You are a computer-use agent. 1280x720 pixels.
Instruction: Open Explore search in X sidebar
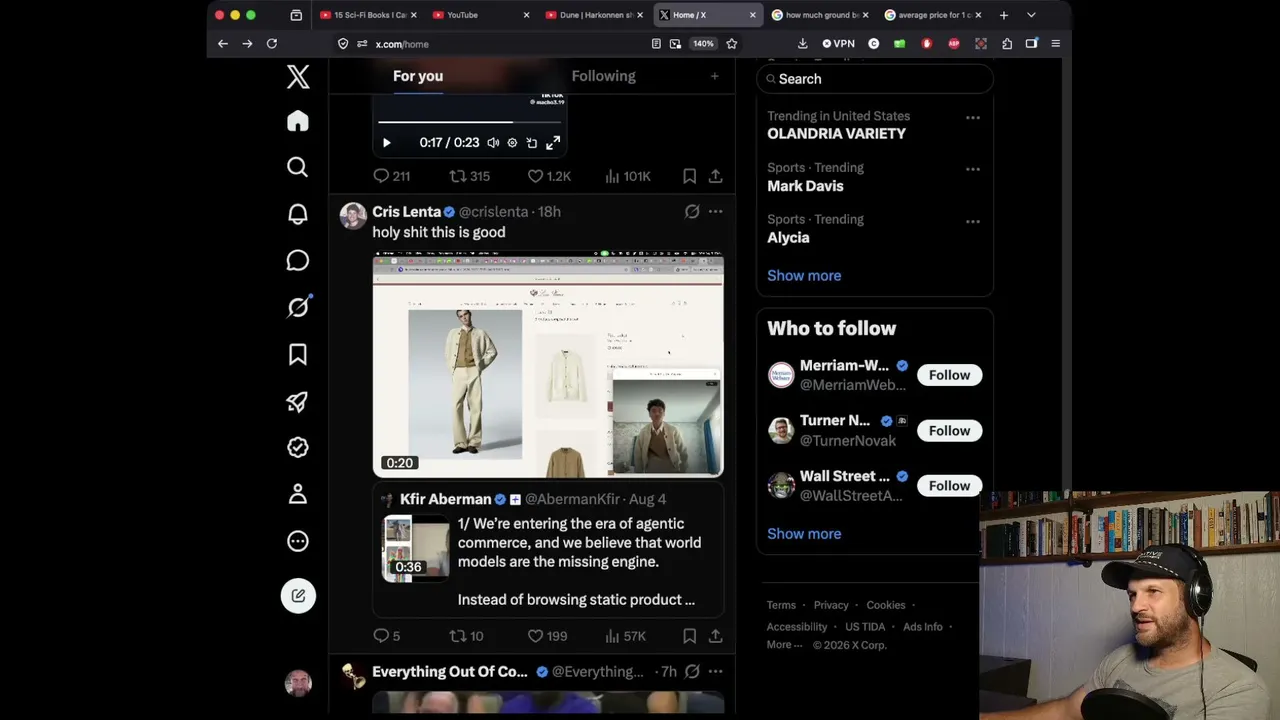(x=298, y=167)
